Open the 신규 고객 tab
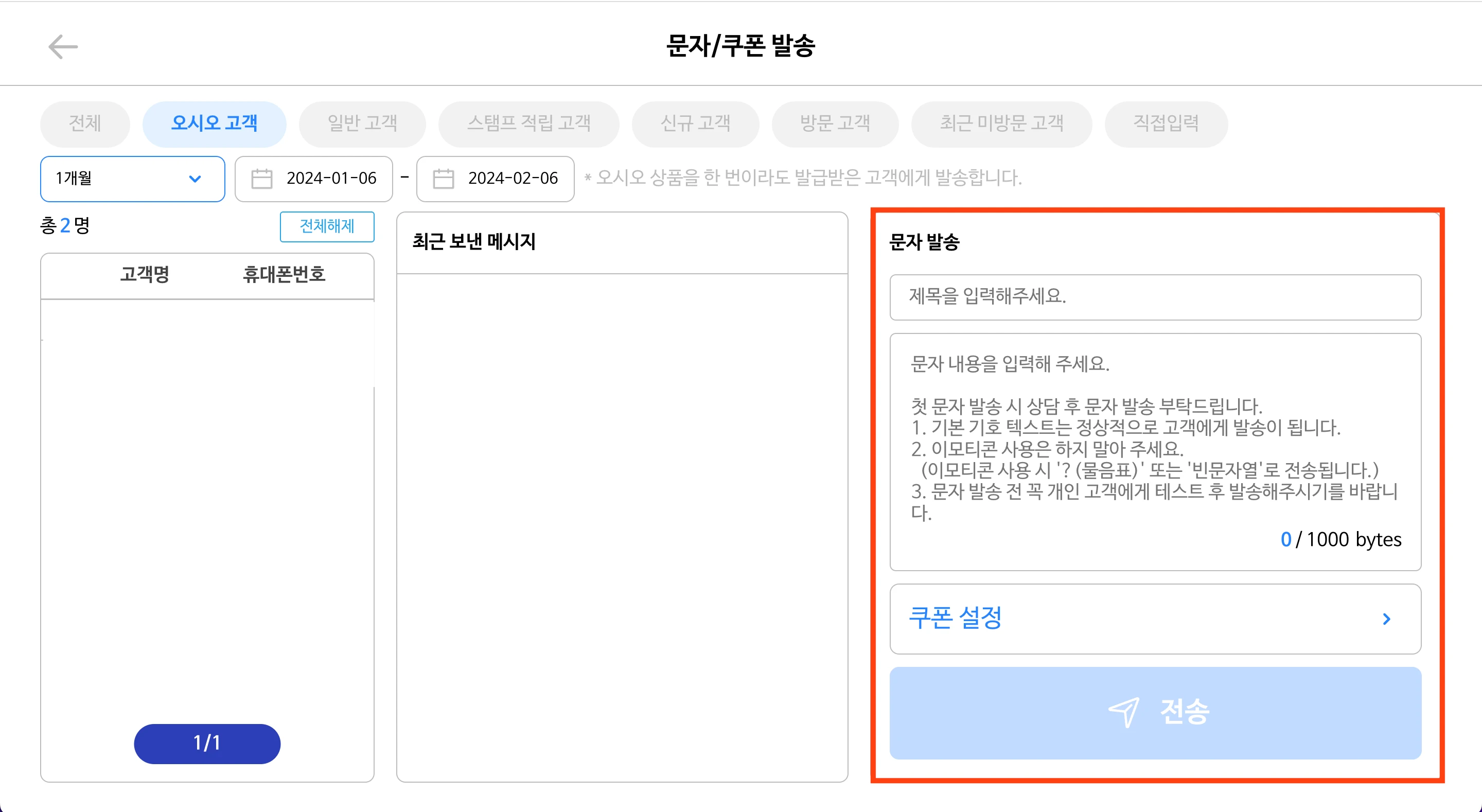The height and width of the screenshot is (812, 1482). point(696,123)
